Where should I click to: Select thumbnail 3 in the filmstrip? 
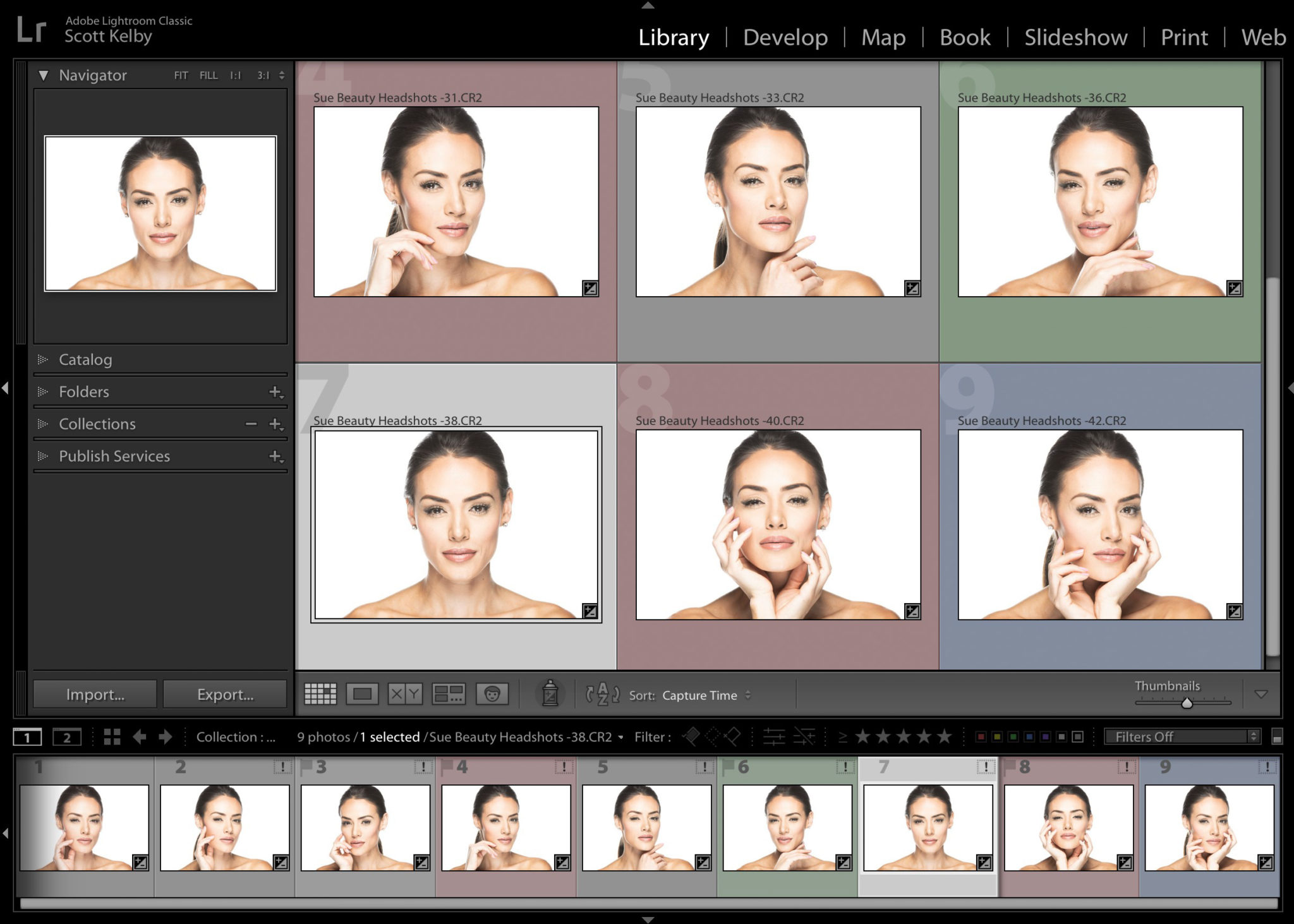(366, 827)
